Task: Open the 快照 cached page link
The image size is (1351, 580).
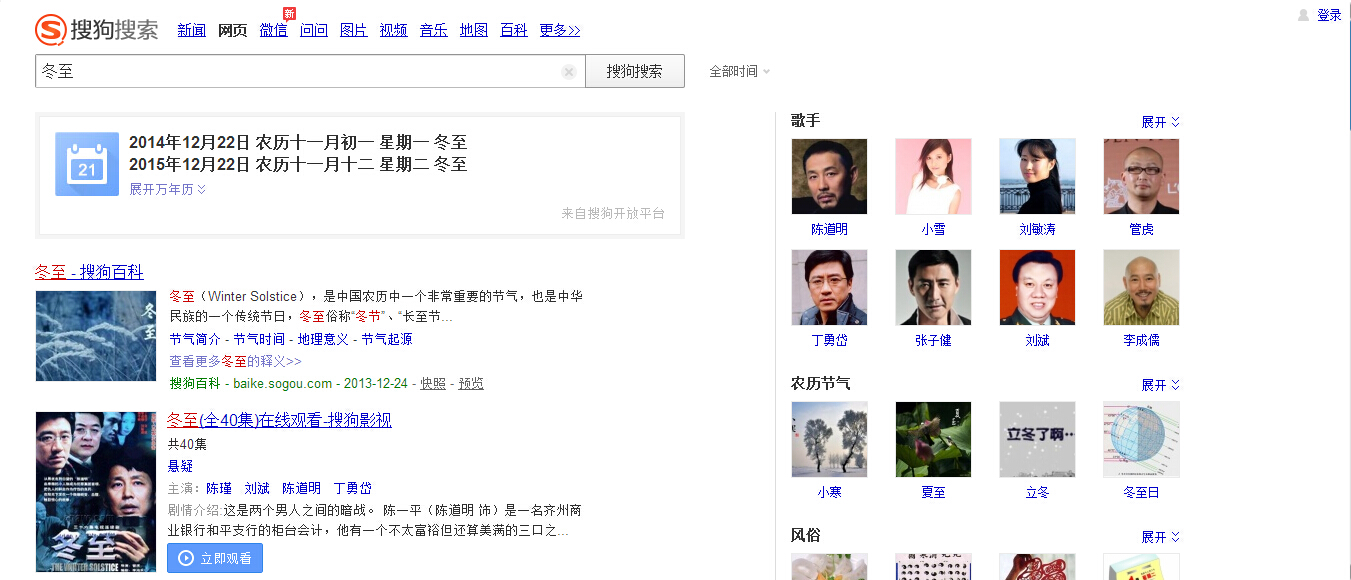Action: [x=433, y=383]
